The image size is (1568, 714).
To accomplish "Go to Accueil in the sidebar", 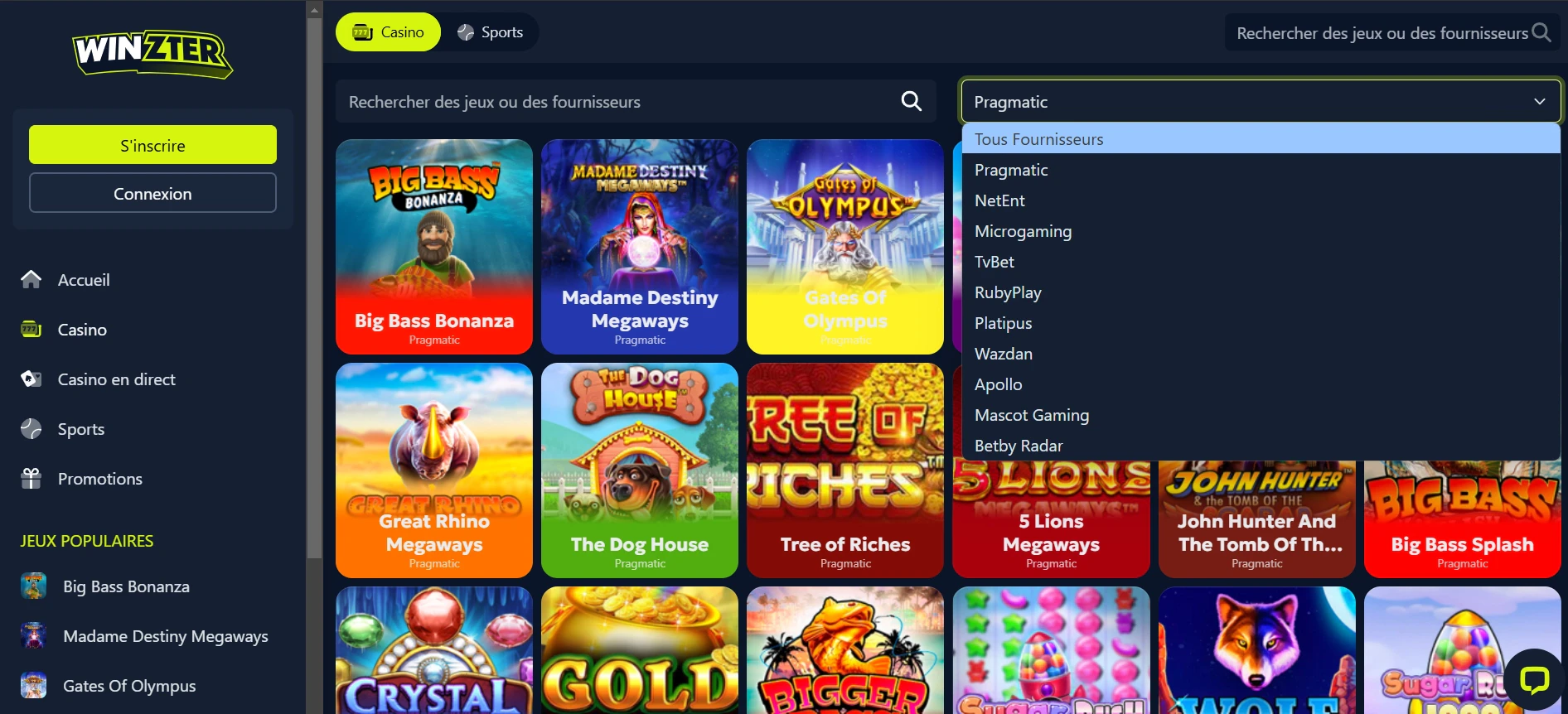I will (84, 280).
